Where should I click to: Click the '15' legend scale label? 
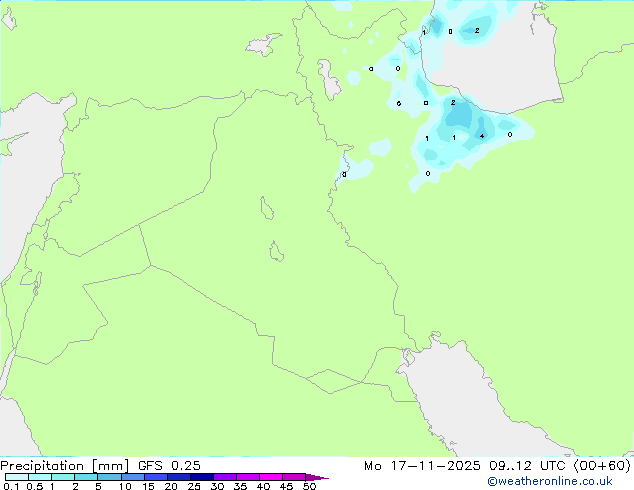[x=148, y=486]
